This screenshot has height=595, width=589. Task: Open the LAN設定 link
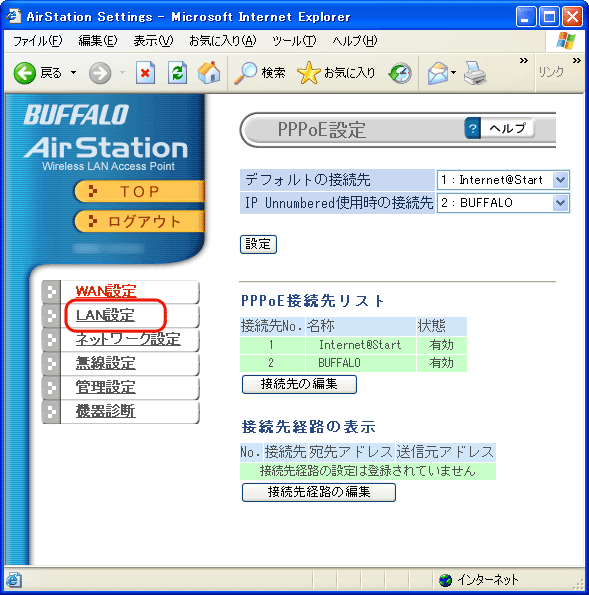pyautogui.click(x=105, y=315)
